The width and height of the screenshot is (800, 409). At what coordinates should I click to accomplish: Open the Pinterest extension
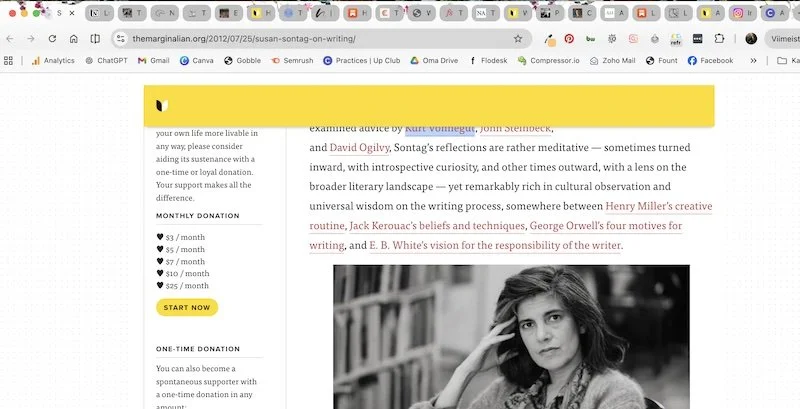click(569, 39)
